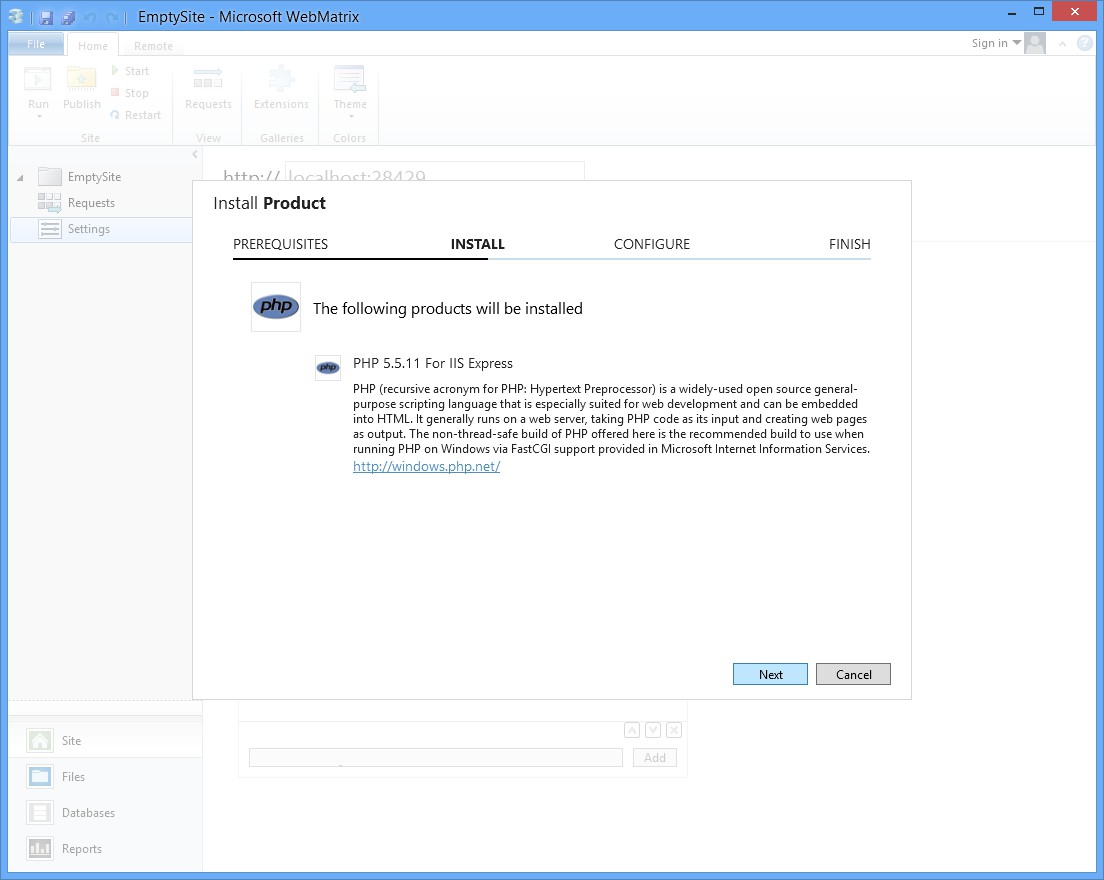Switch to the Remote ribbon tab
The height and width of the screenshot is (880, 1104).
tap(153, 46)
